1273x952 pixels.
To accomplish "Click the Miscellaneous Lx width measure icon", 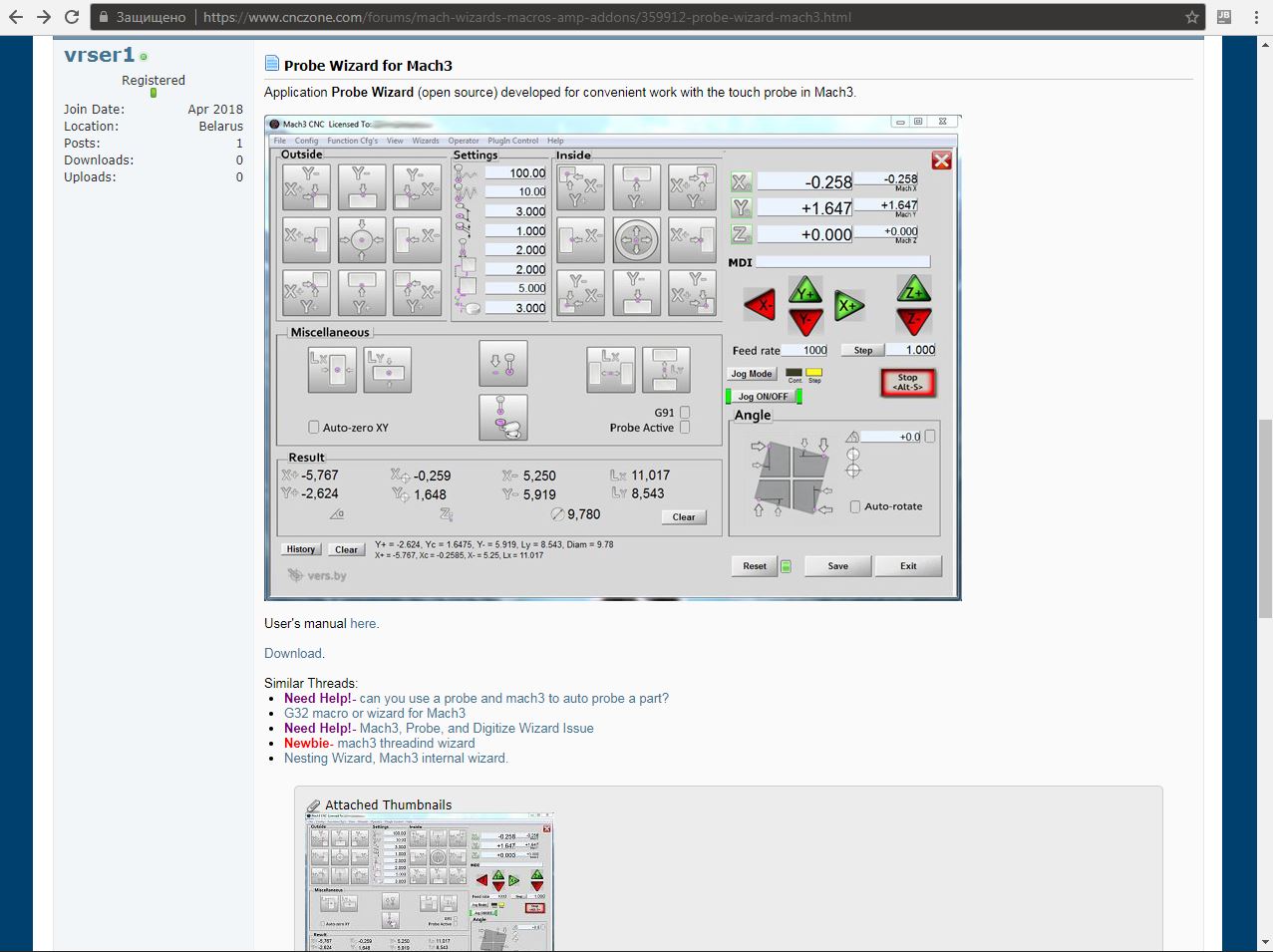I will point(332,369).
